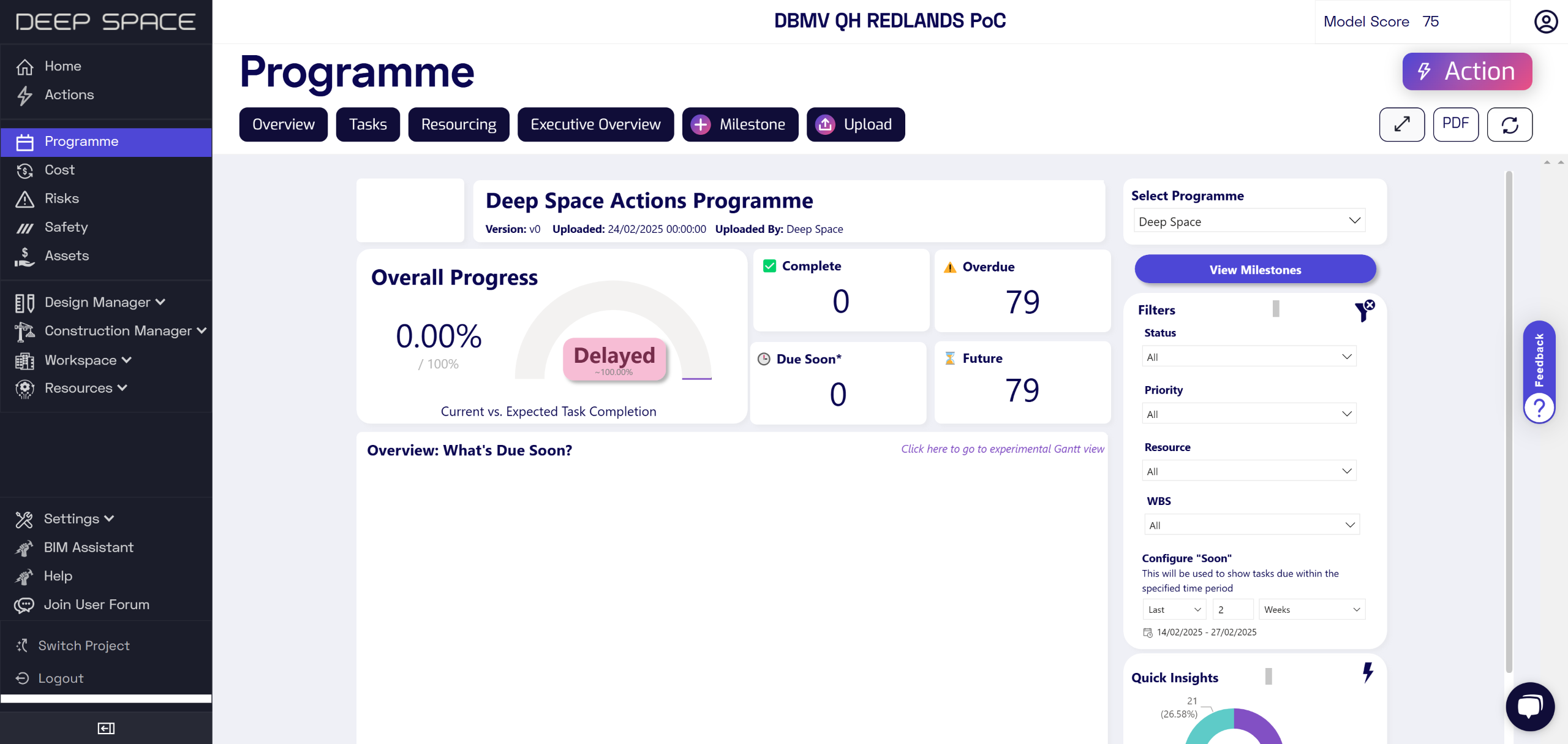Click the refresh icon button
The image size is (1568, 744).
pos(1509,124)
